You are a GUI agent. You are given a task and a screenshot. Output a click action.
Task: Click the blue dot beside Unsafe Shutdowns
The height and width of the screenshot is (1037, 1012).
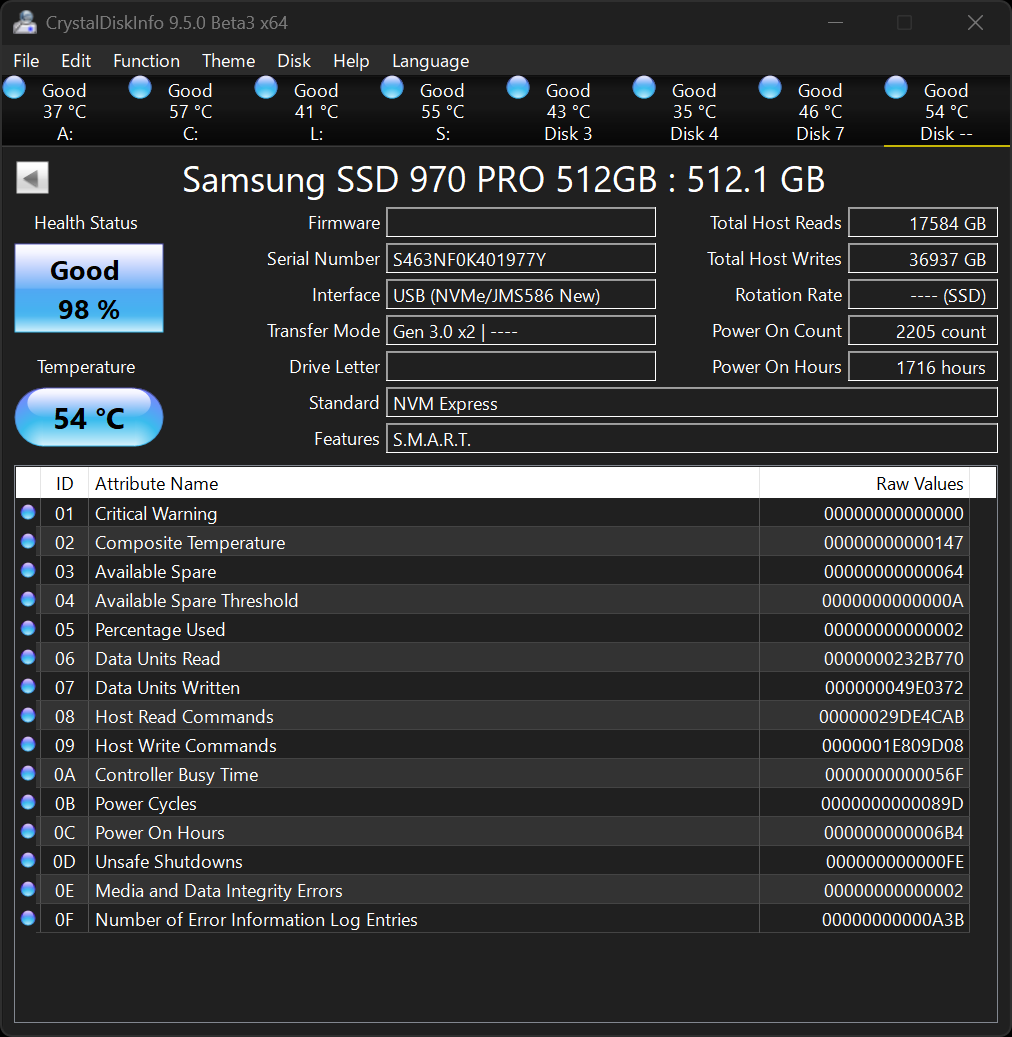point(28,860)
